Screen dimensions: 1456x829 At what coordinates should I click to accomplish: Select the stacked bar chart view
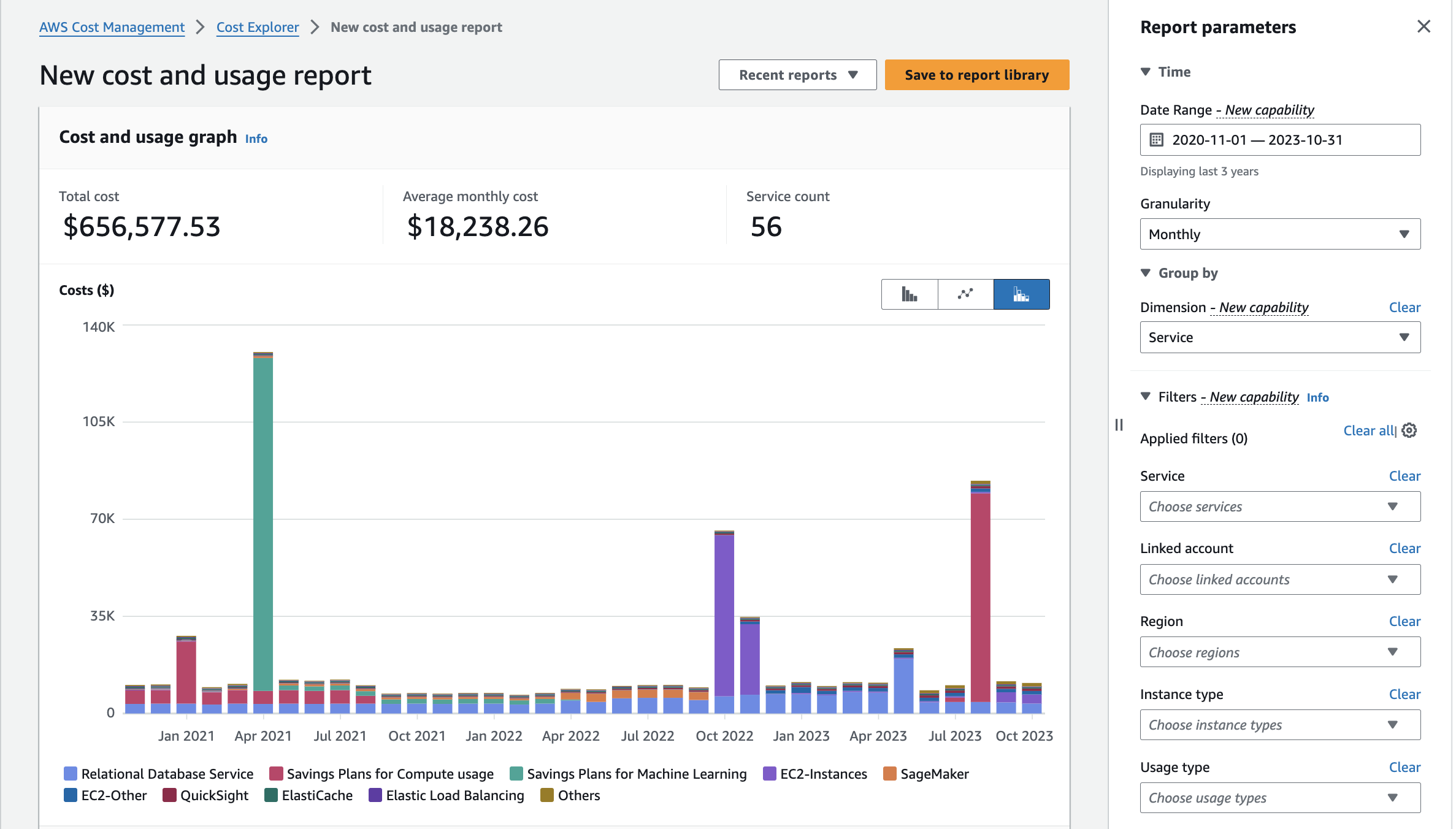[1021, 294]
